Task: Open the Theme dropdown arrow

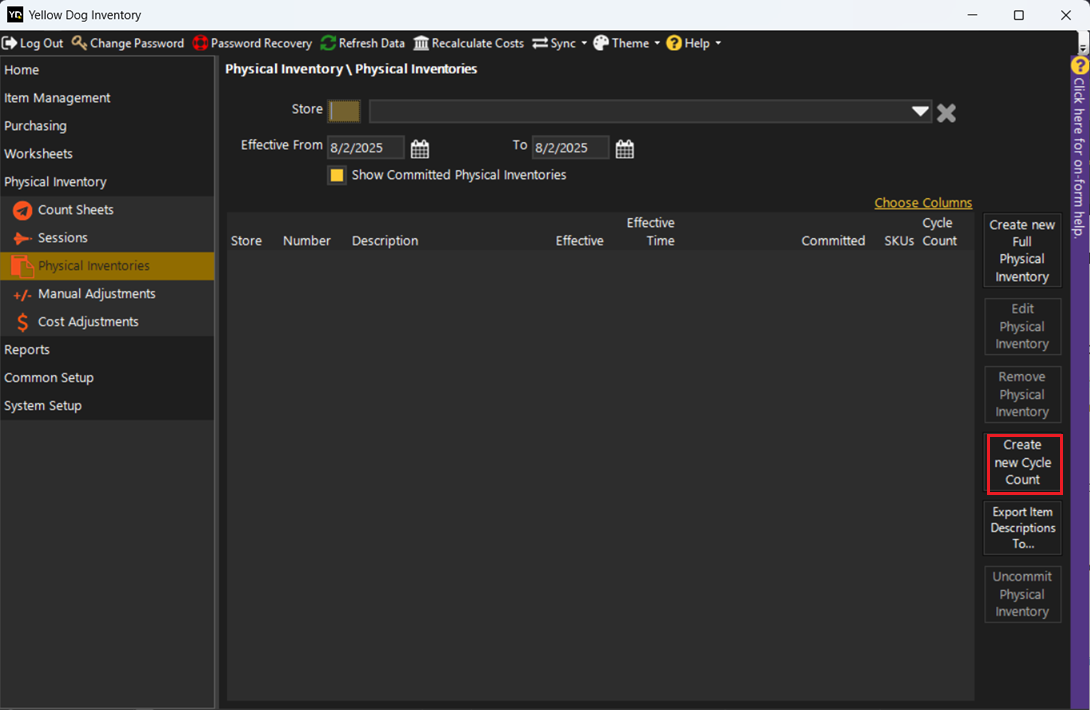Action: click(x=657, y=43)
